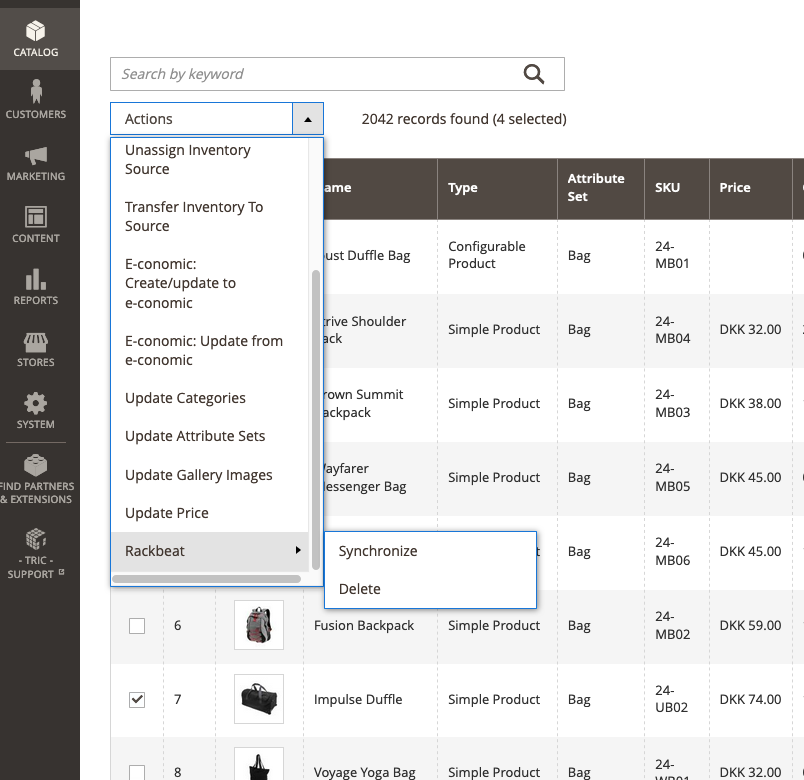Check the Fusion Backpack row checkbox
The height and width of the screenshot is (780, 804).
(137, 626)
